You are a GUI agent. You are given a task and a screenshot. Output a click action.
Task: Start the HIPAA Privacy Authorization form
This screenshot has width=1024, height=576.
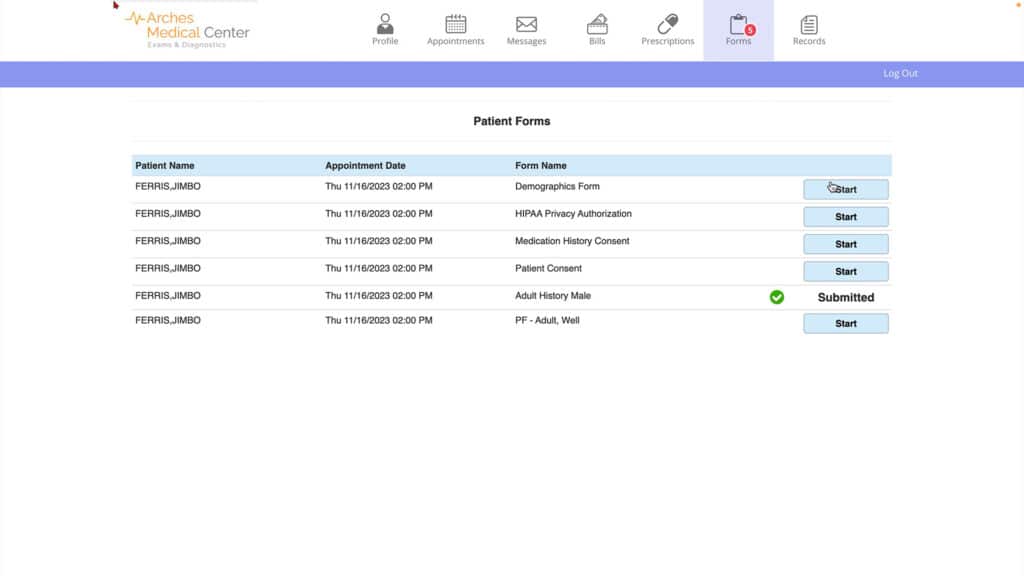coord(846,216)
